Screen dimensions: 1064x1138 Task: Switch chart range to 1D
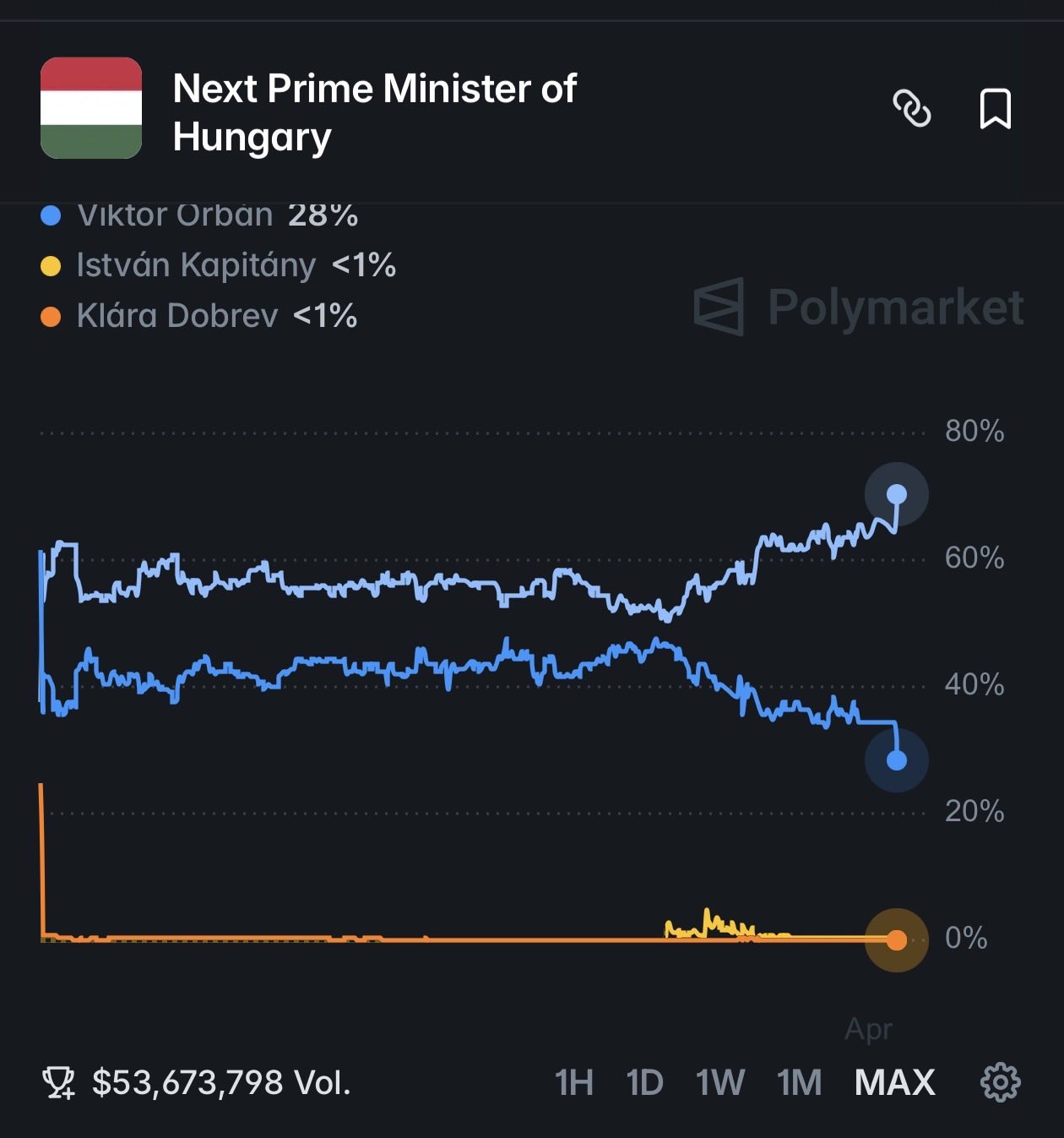click(x=644, y=1082)
